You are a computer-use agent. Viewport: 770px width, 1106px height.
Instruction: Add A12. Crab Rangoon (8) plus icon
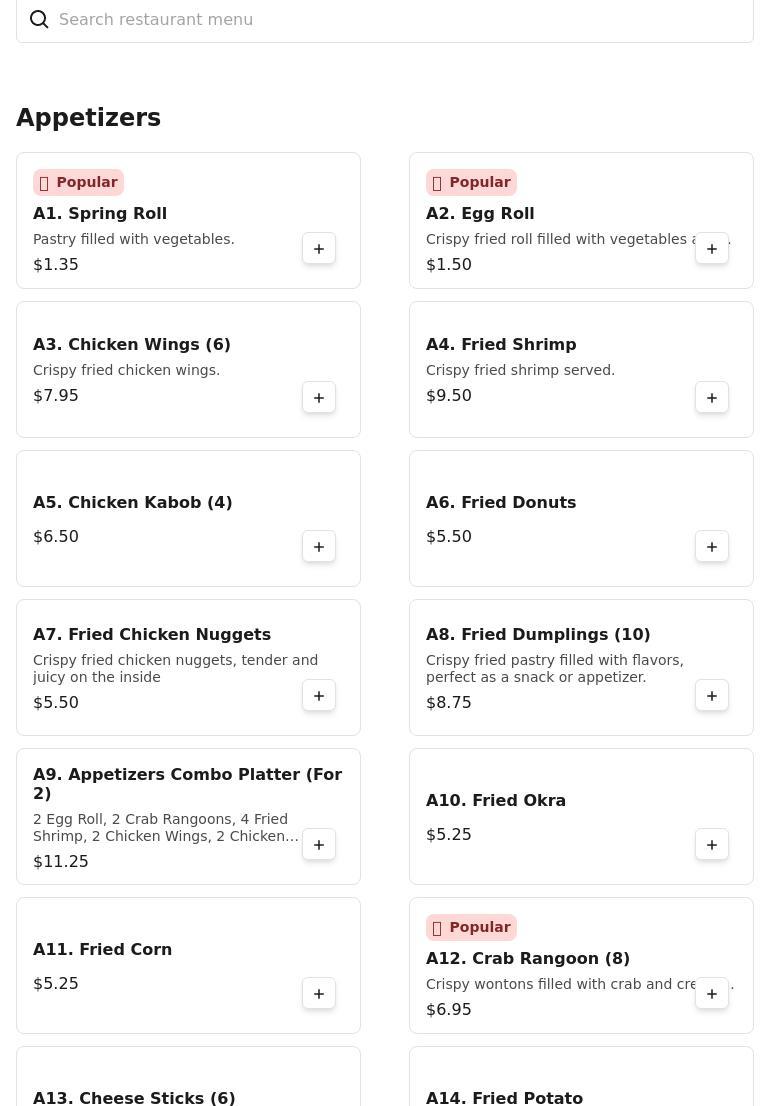[x=711, y=992]
